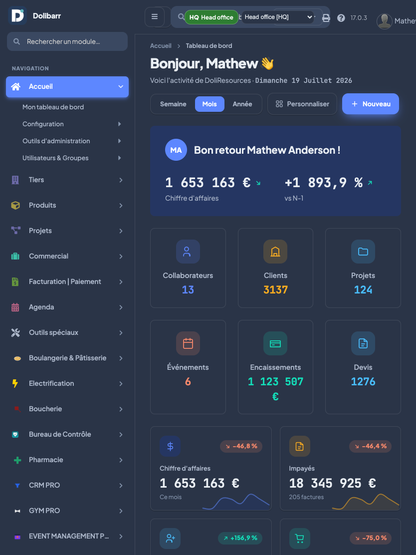Expand the CRM PRO menu chevron

click(121, 486)
